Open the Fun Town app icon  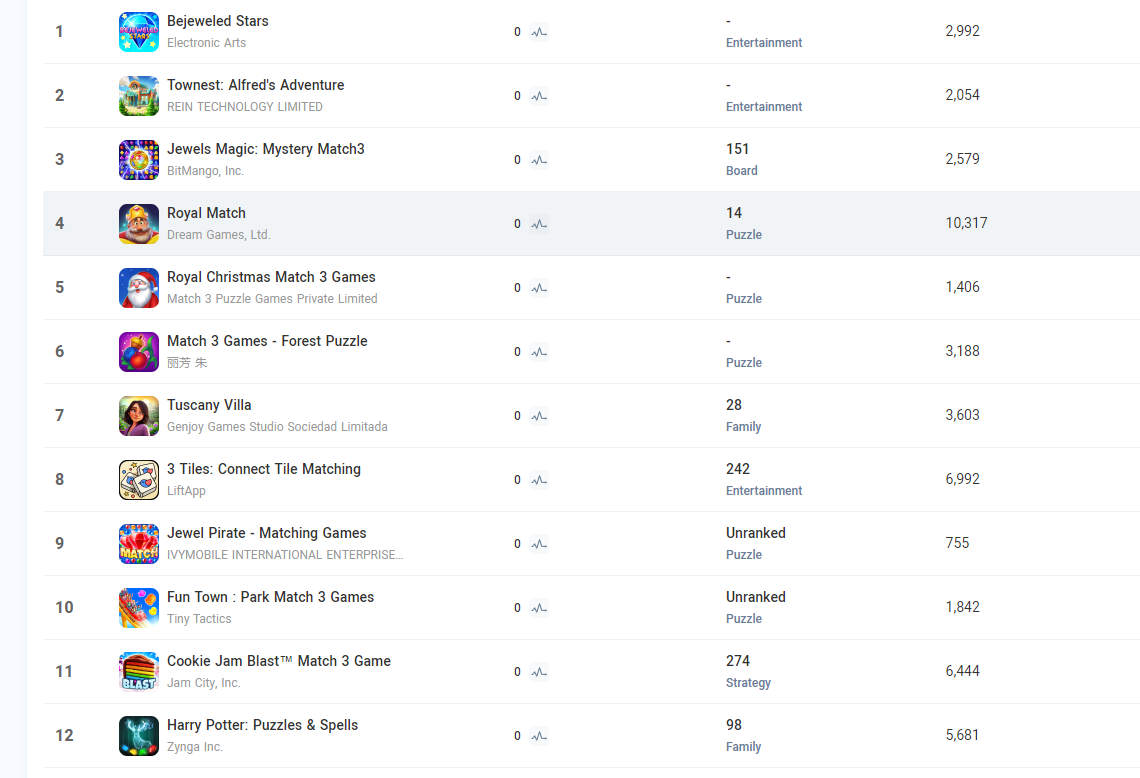tap(138, 608)
